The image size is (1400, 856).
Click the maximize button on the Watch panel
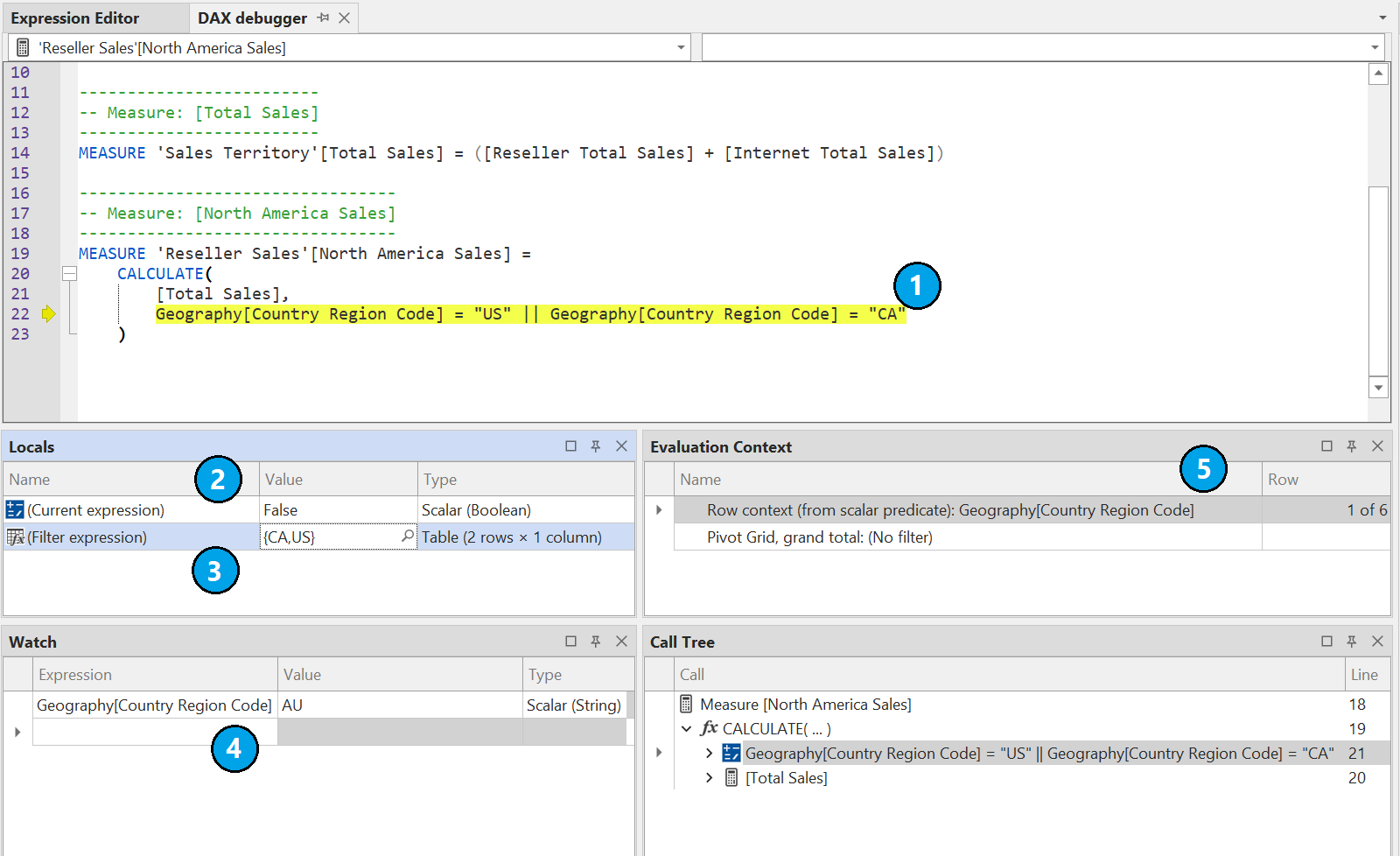[571, 641]
